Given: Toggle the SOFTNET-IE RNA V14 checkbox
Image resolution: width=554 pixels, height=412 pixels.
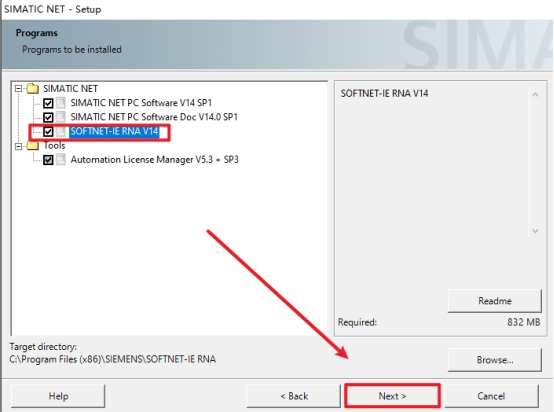Looking at the screenshot, I should pos(48,132).
